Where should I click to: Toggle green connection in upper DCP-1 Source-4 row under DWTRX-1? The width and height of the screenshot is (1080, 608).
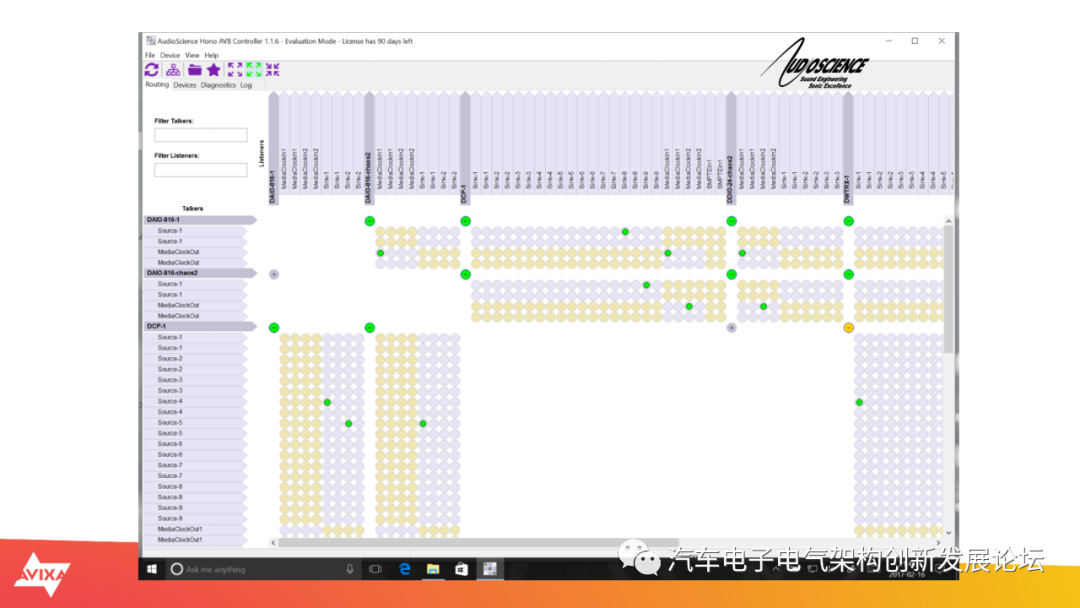coord(859,402)
